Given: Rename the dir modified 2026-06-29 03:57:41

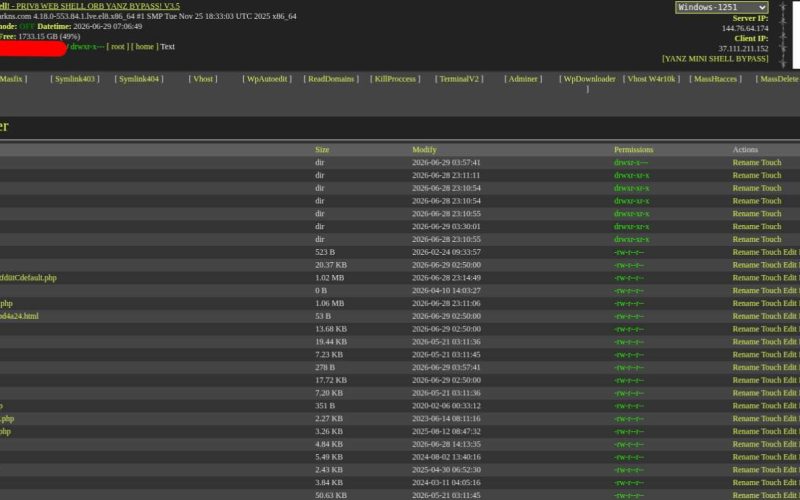Looking at the screenshot, I should (x=745, y=163).
